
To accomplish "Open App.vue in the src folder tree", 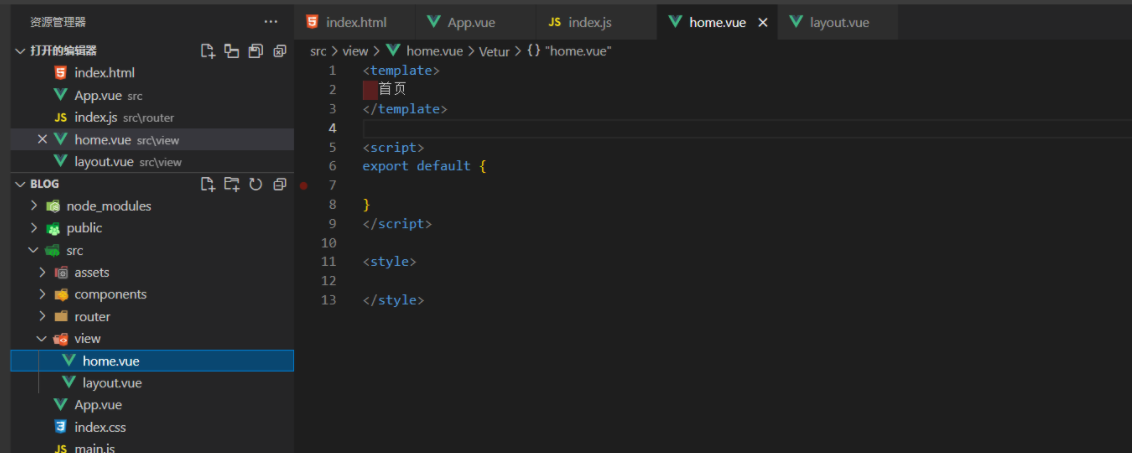I will [x=152, y=405].
